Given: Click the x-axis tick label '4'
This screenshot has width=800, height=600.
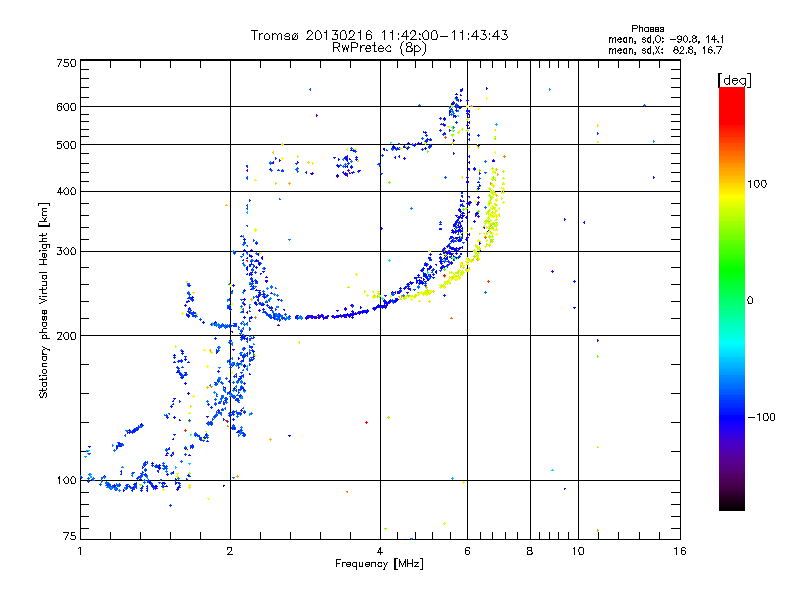Looking at the screenshot, I should [380, 551].
